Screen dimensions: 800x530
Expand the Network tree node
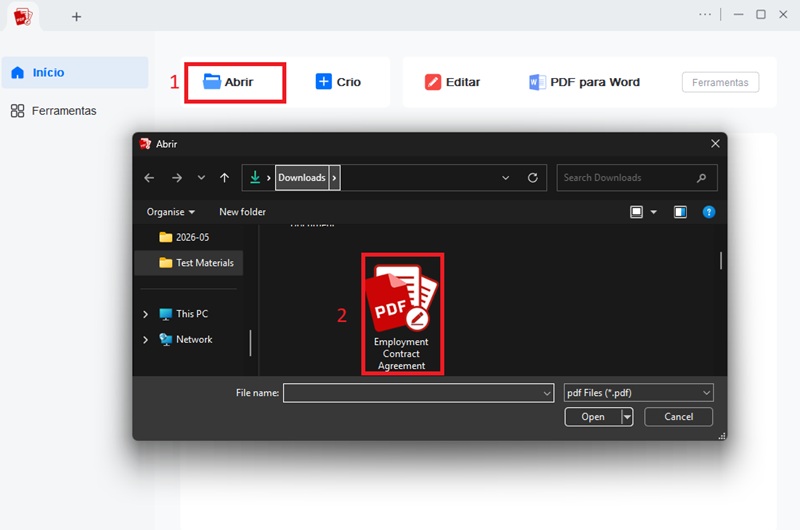click(145, 340)
